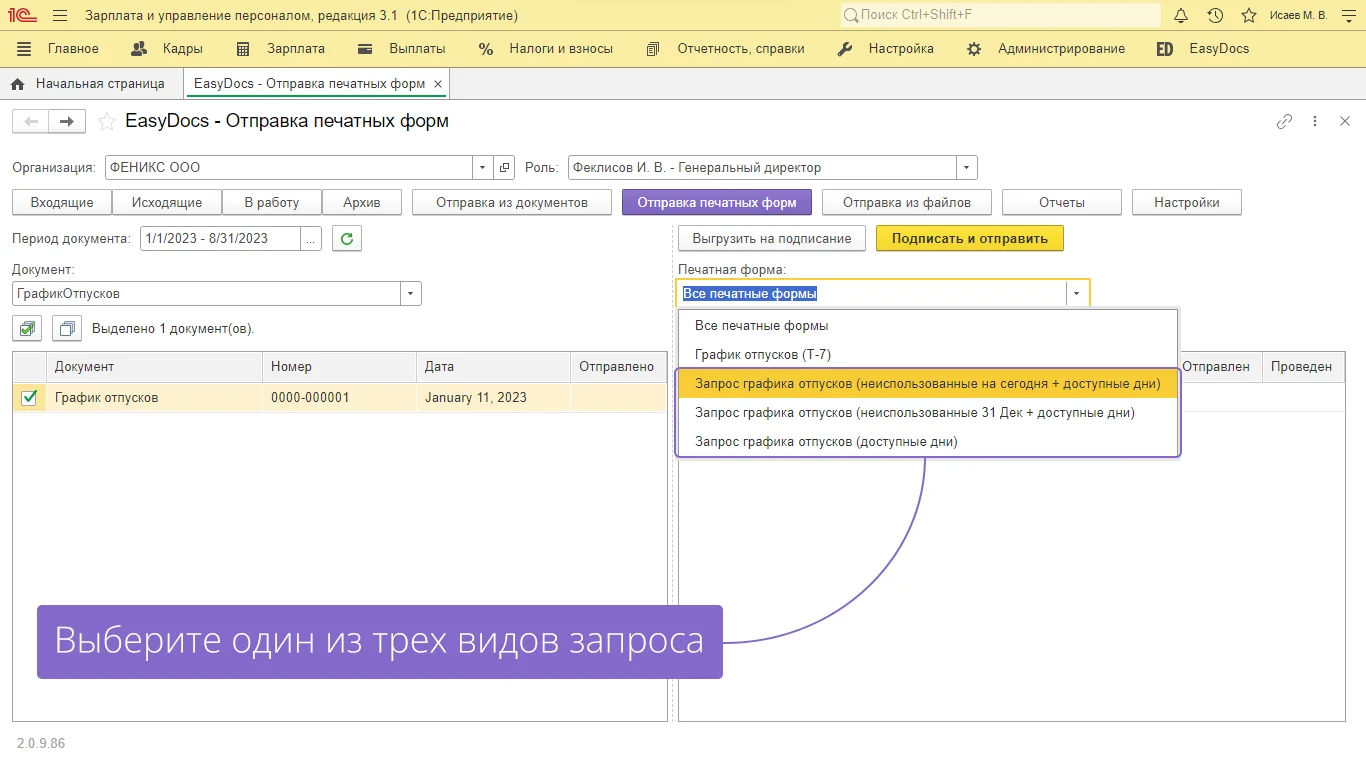Switch to the Начальная страница tab
Viewport: 1366px width, 768px height.
point(99,84)
